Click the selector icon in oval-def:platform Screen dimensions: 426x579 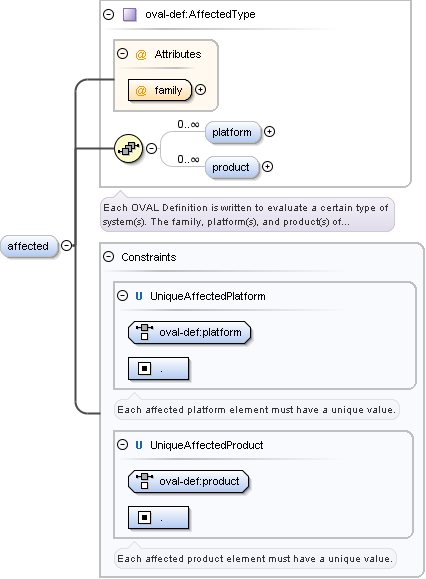pyautogui.click(x=144, y=332)
